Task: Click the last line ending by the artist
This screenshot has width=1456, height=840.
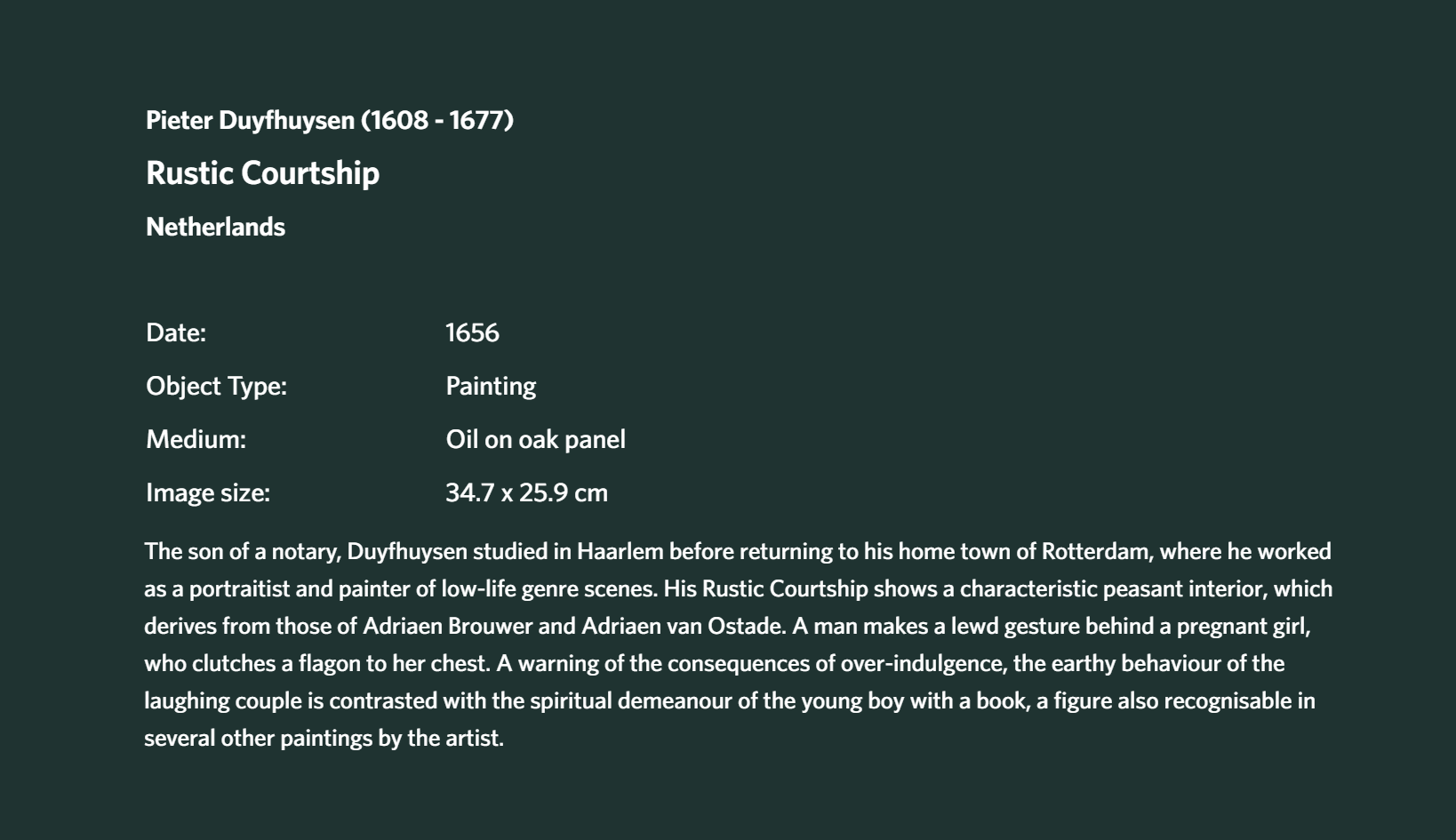Action: click(324, 738)
